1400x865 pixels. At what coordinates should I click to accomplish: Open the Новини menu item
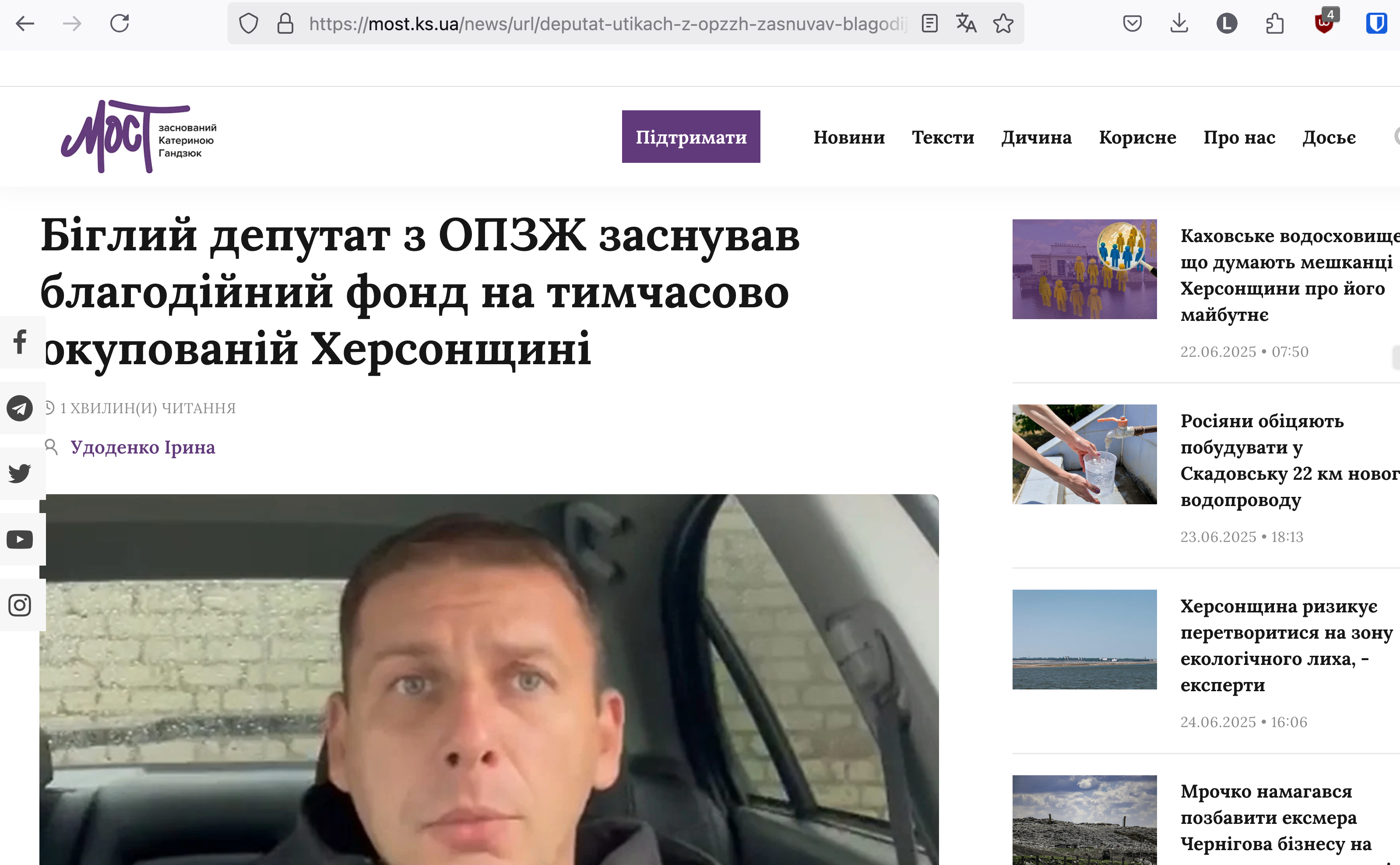click(x=848, y=137)
